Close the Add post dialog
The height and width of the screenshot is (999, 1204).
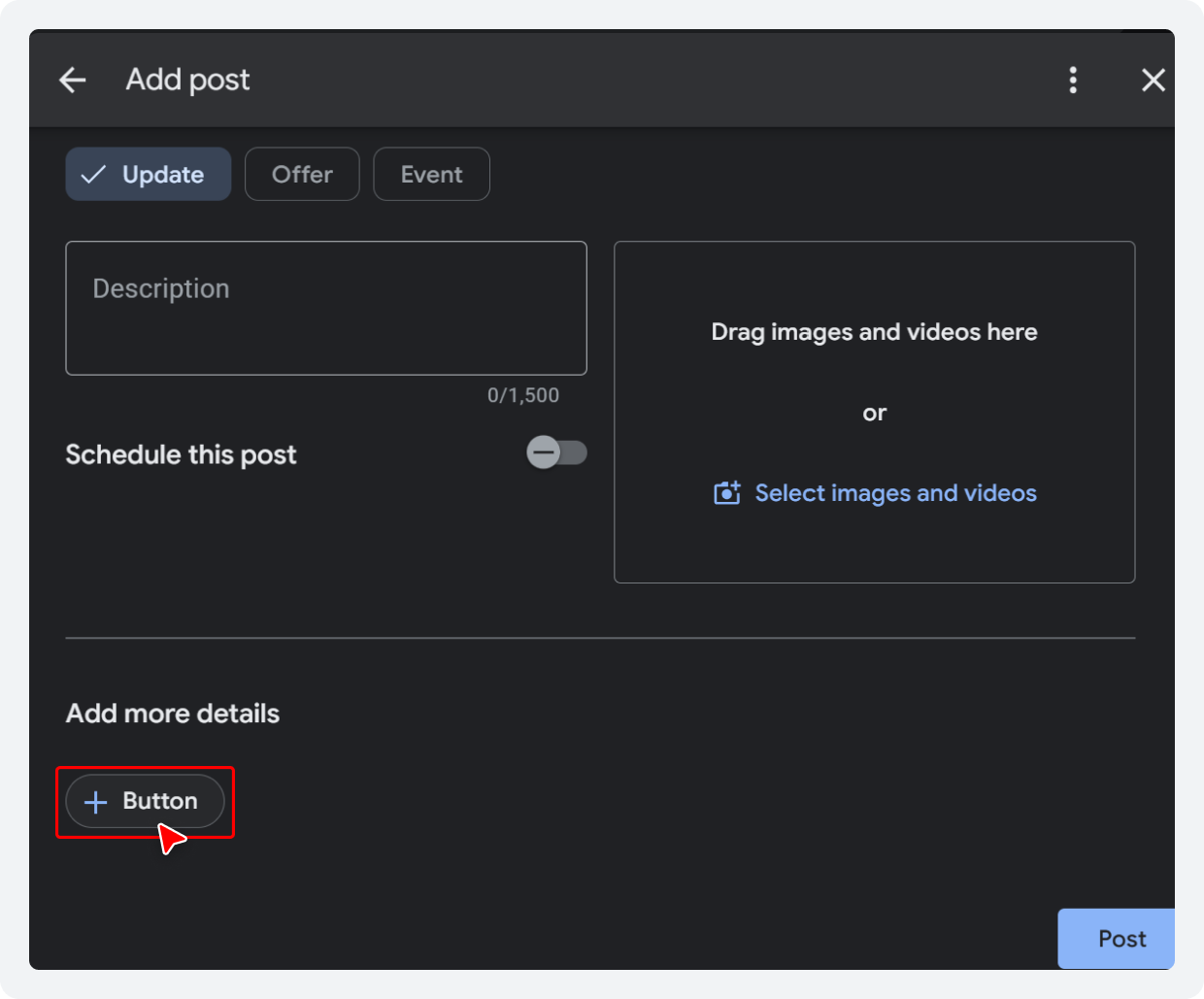tap(1153, 80)
